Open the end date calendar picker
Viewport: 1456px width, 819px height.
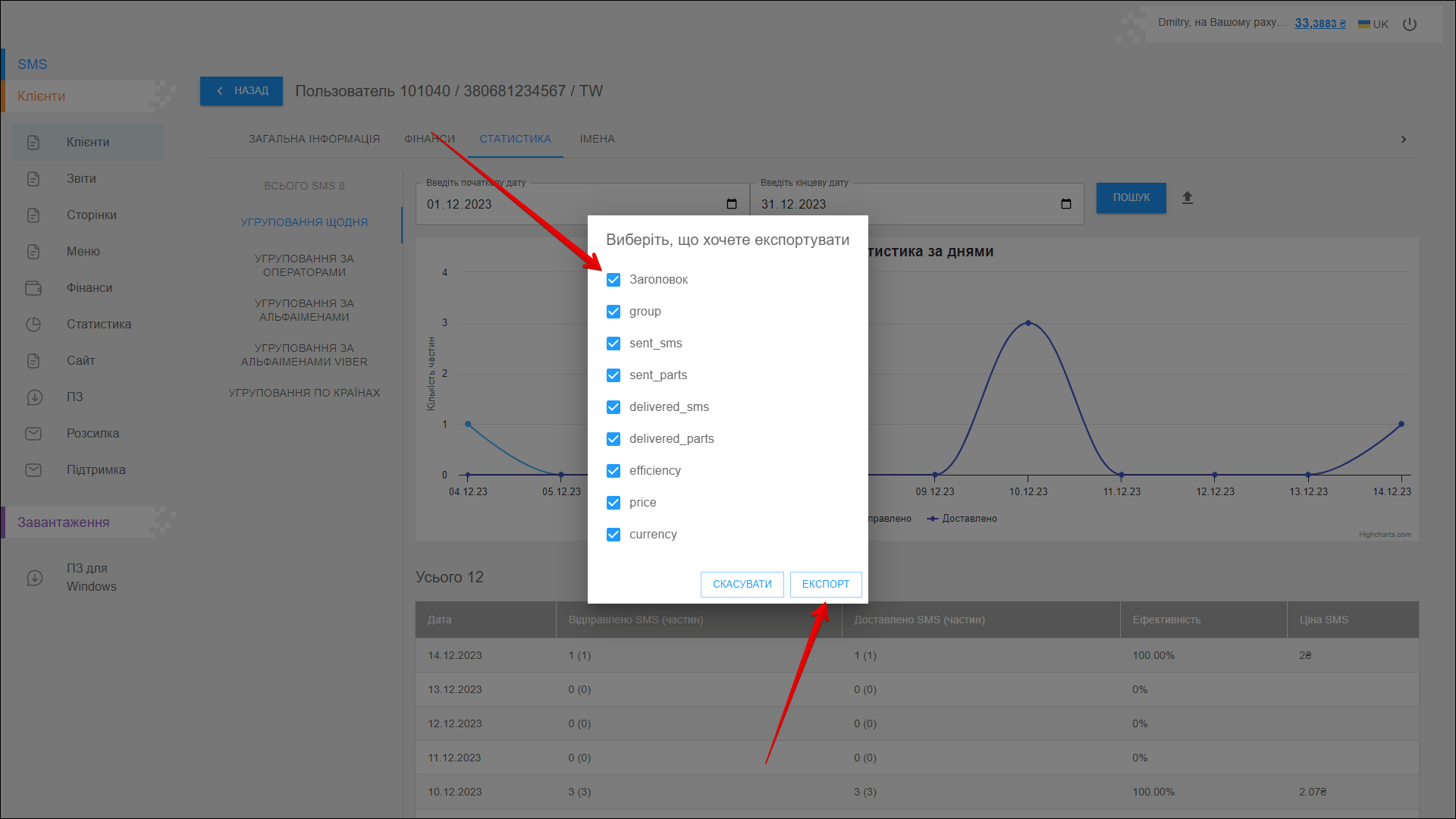point(1065,204)
